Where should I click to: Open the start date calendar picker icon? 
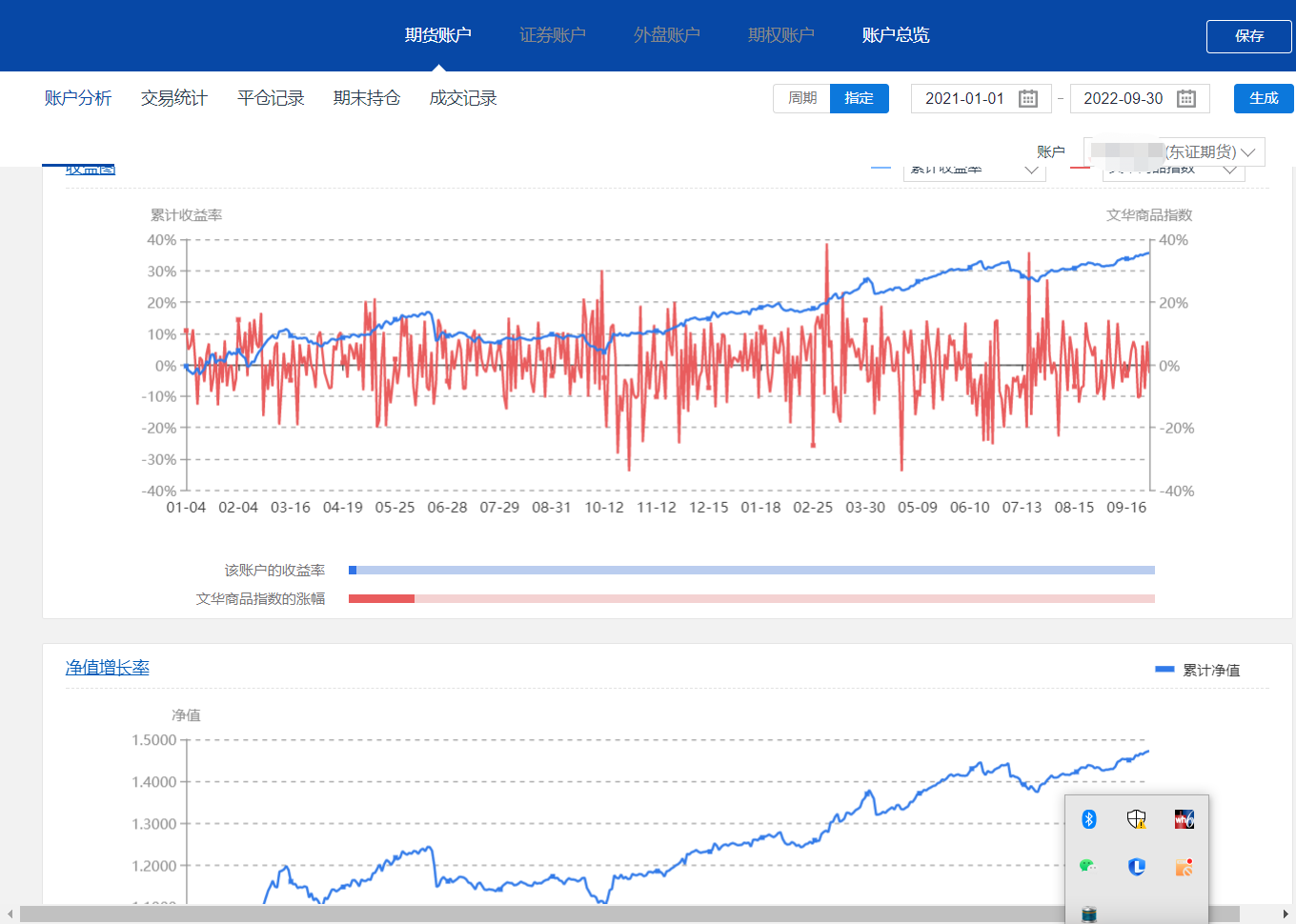1028,98
